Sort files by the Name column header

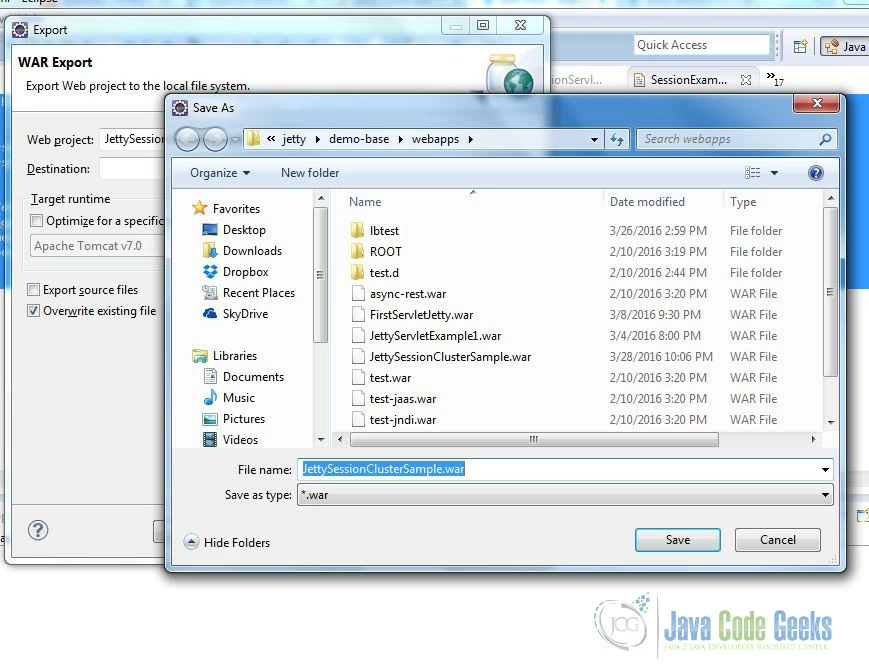(x=365, y=202)
